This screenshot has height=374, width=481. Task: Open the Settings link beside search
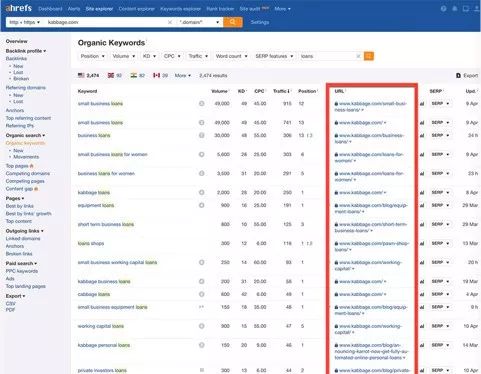click(260, 22)
